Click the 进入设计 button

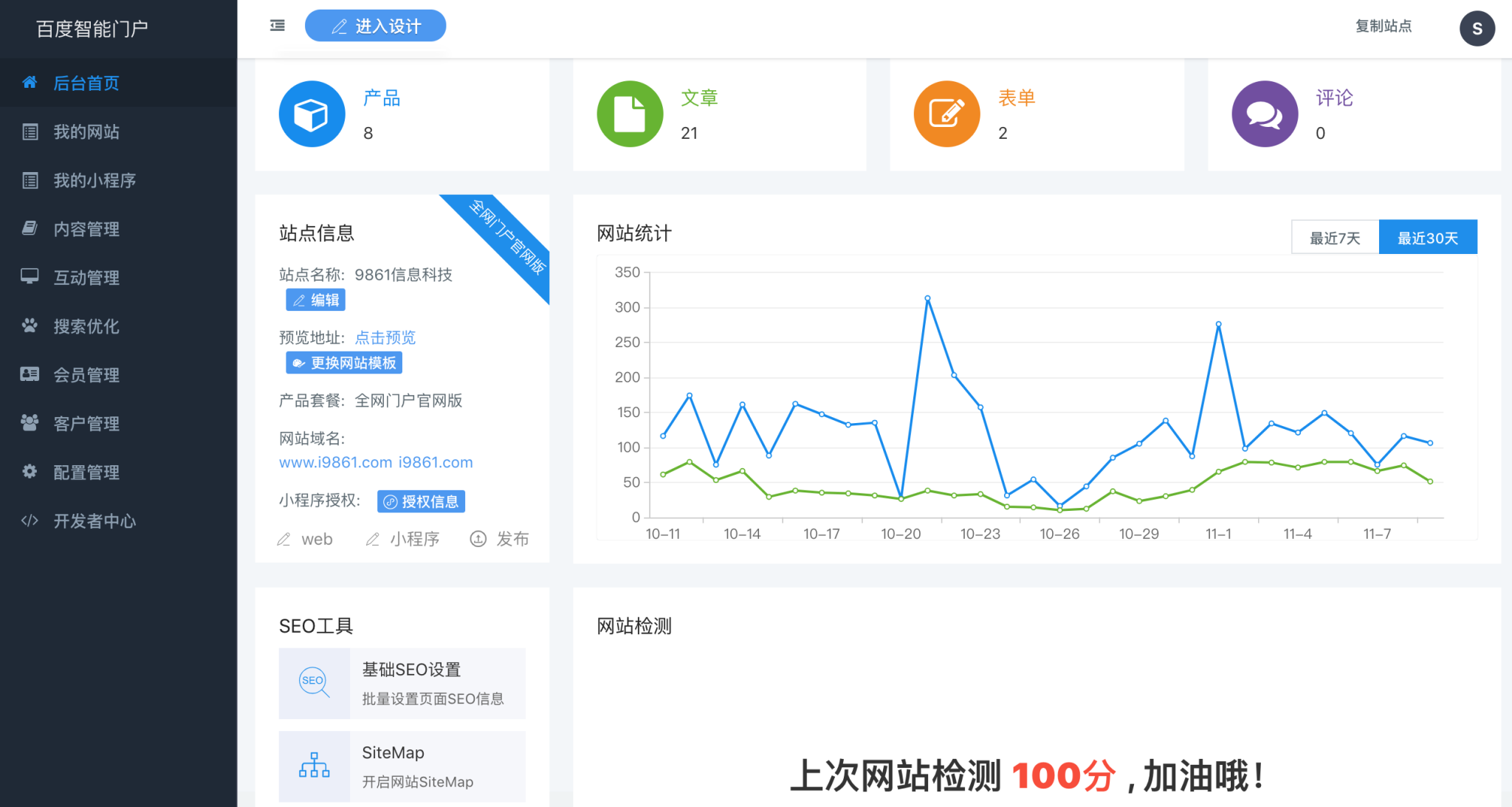[x=375, y=25]
